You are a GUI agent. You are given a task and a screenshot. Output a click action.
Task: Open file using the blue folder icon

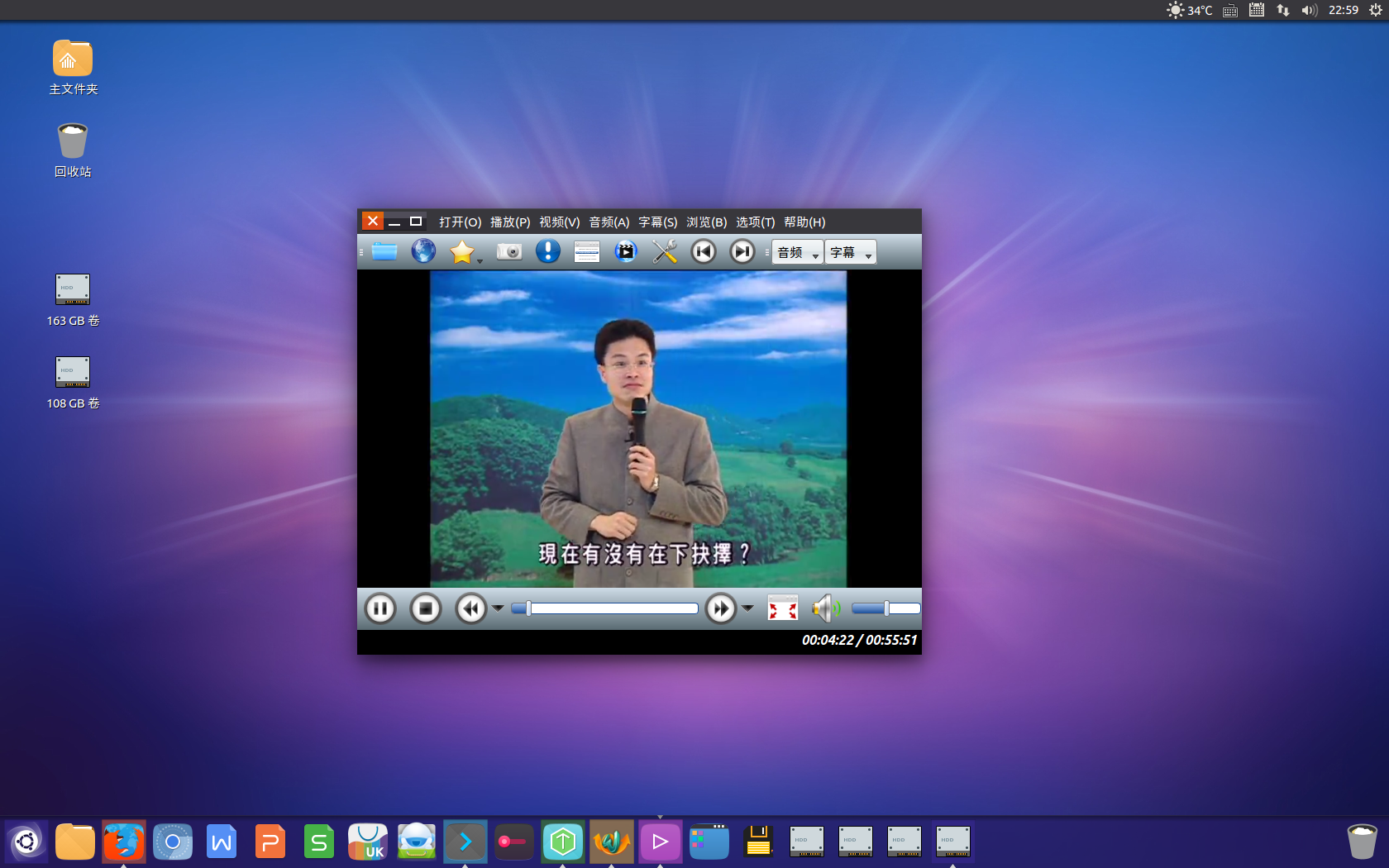384,251
